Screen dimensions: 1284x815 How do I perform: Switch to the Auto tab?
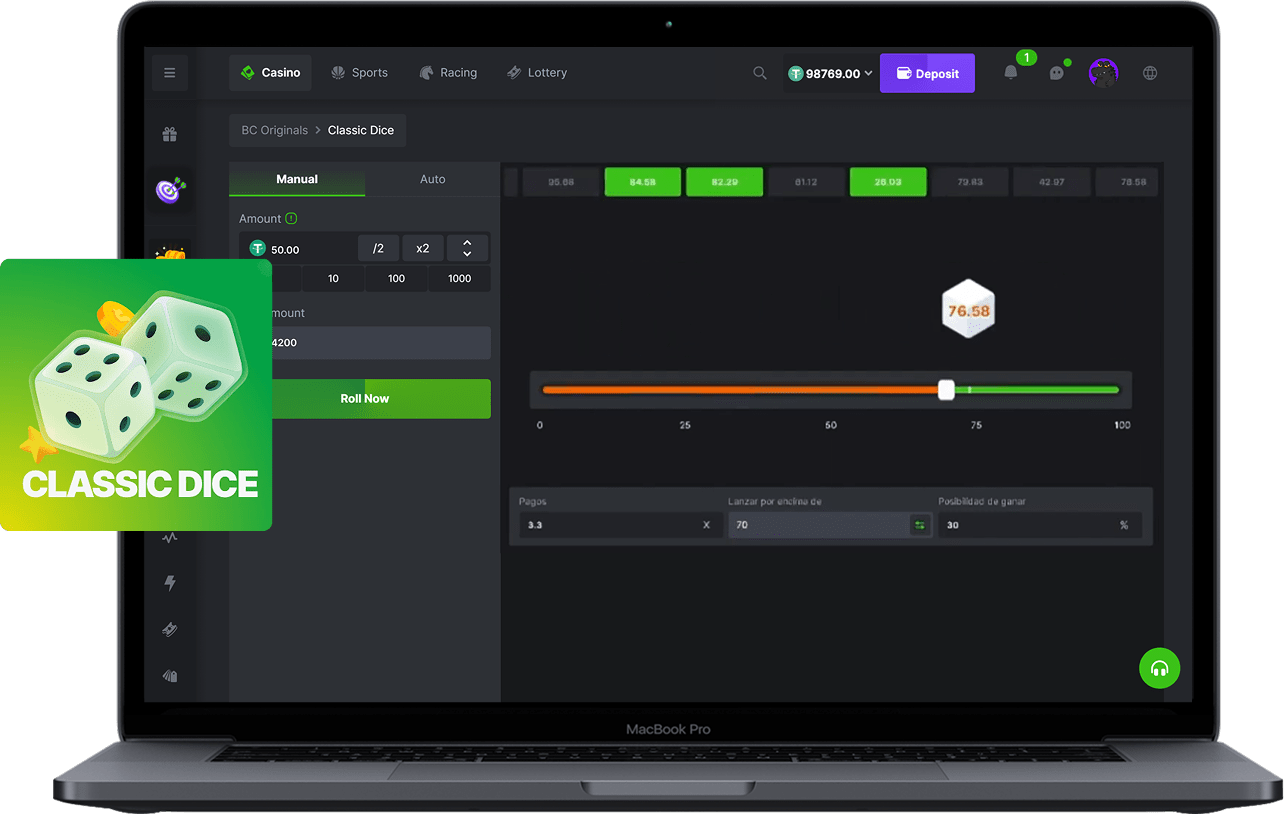click(x=432, y=179)
